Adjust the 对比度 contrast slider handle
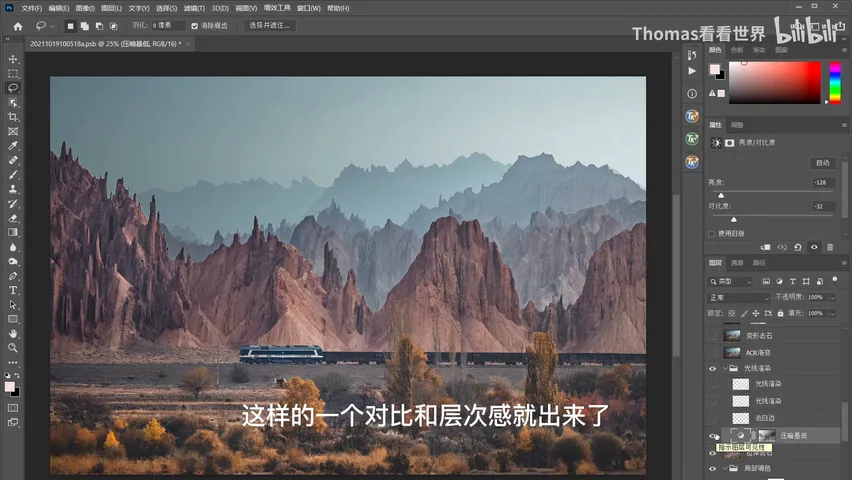Viewport: 852px width, 480px height. point(734,219)
